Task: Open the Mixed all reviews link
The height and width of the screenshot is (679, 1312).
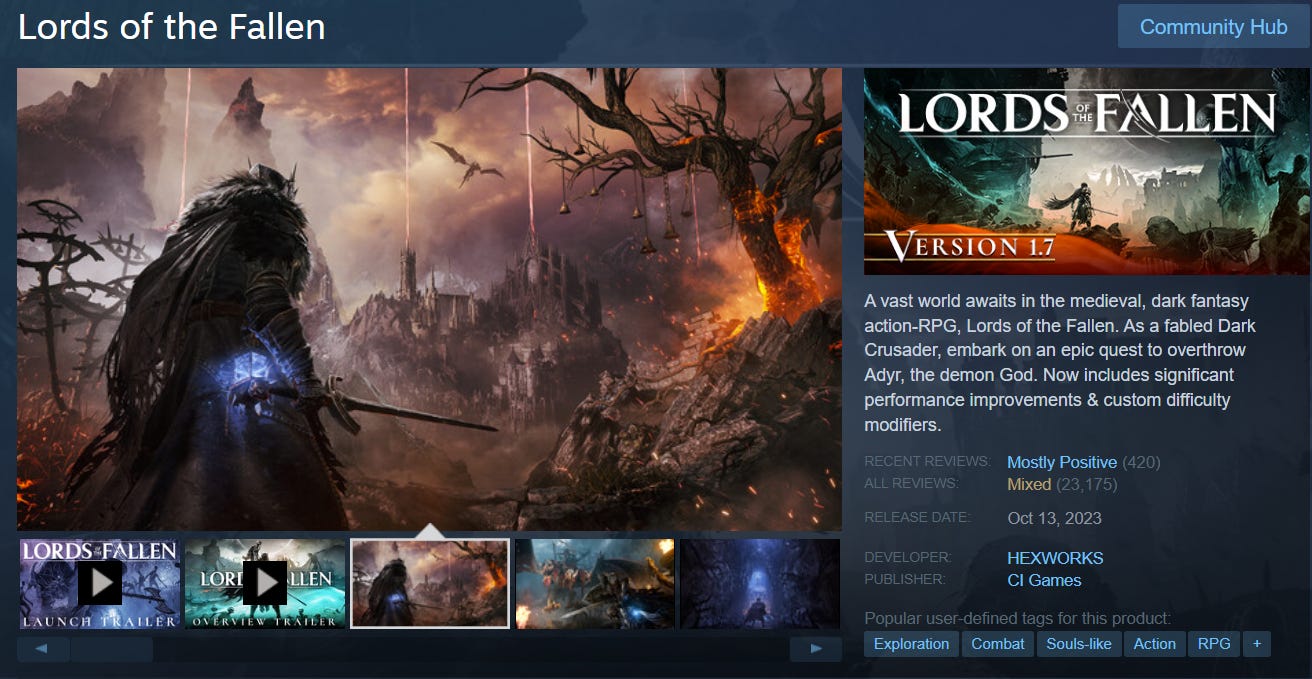Action: pos(1029,484)
